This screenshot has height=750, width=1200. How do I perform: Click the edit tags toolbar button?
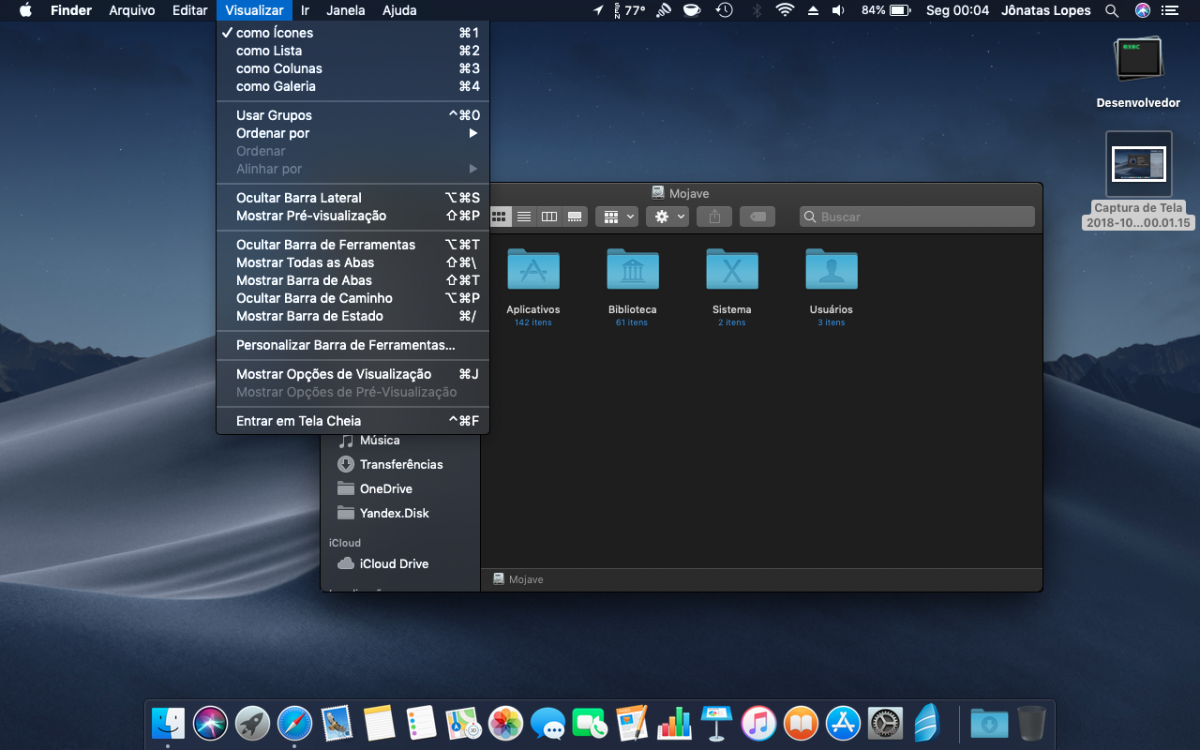(758, 217)
